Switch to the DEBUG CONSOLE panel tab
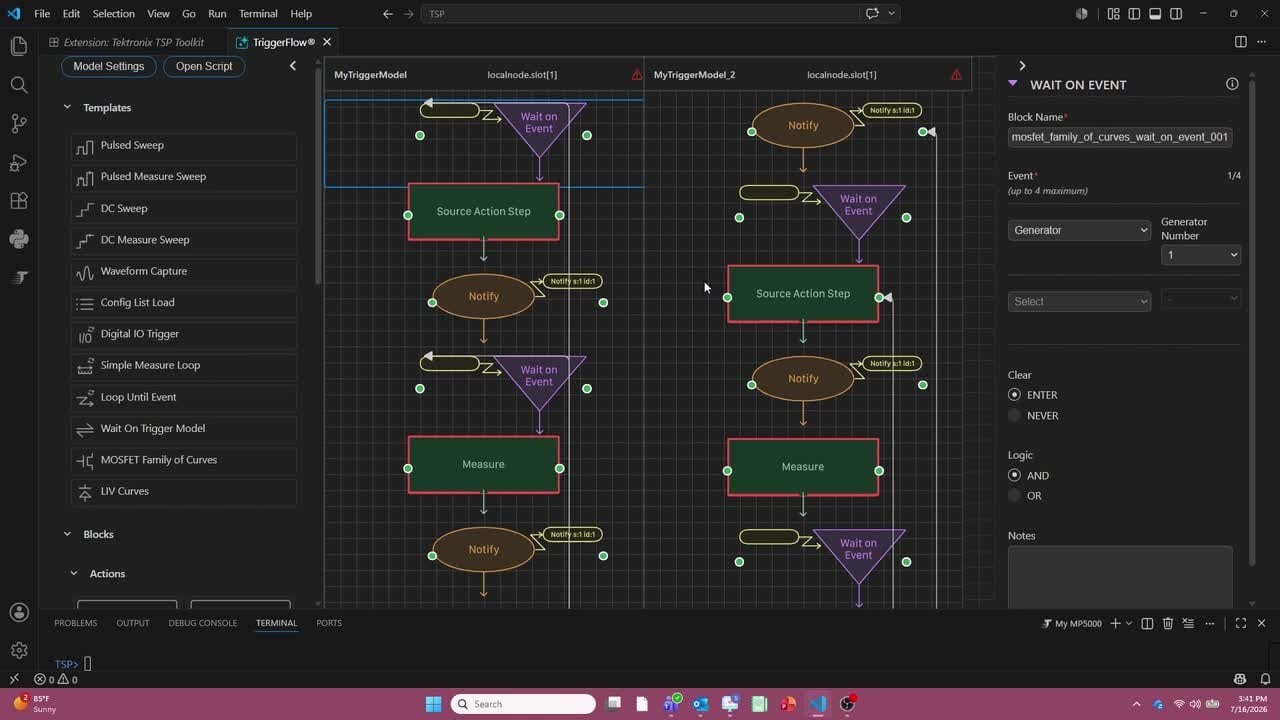The width and height of the screenshot is (1280, 720). (x=203, y=623)
